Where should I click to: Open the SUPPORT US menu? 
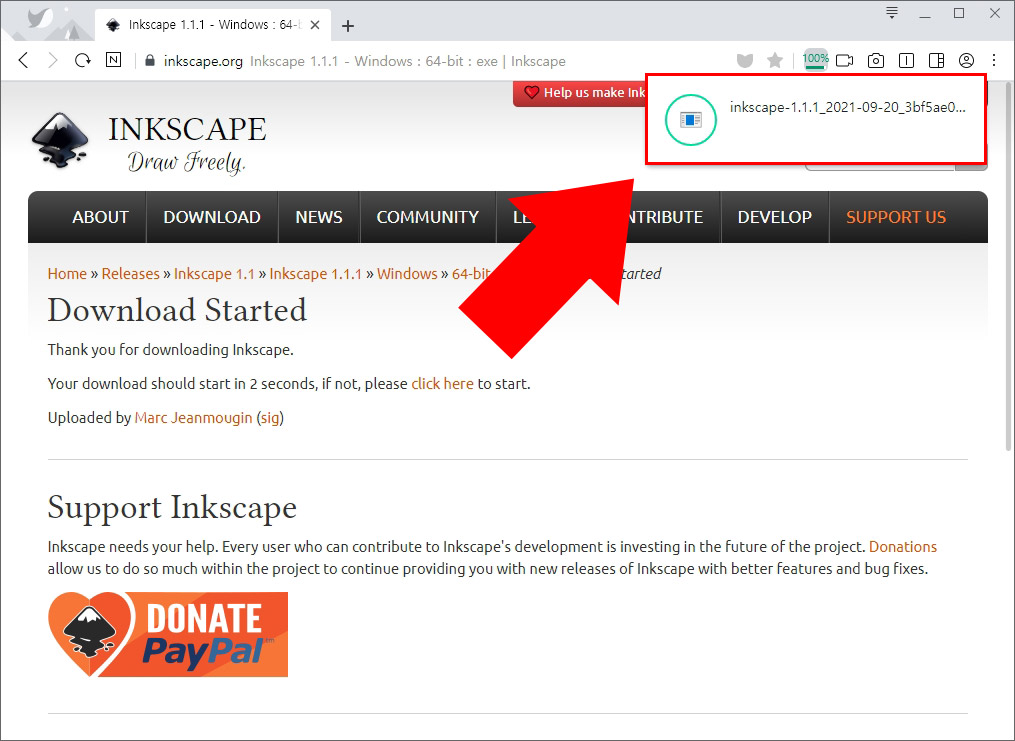click(896, 217)
